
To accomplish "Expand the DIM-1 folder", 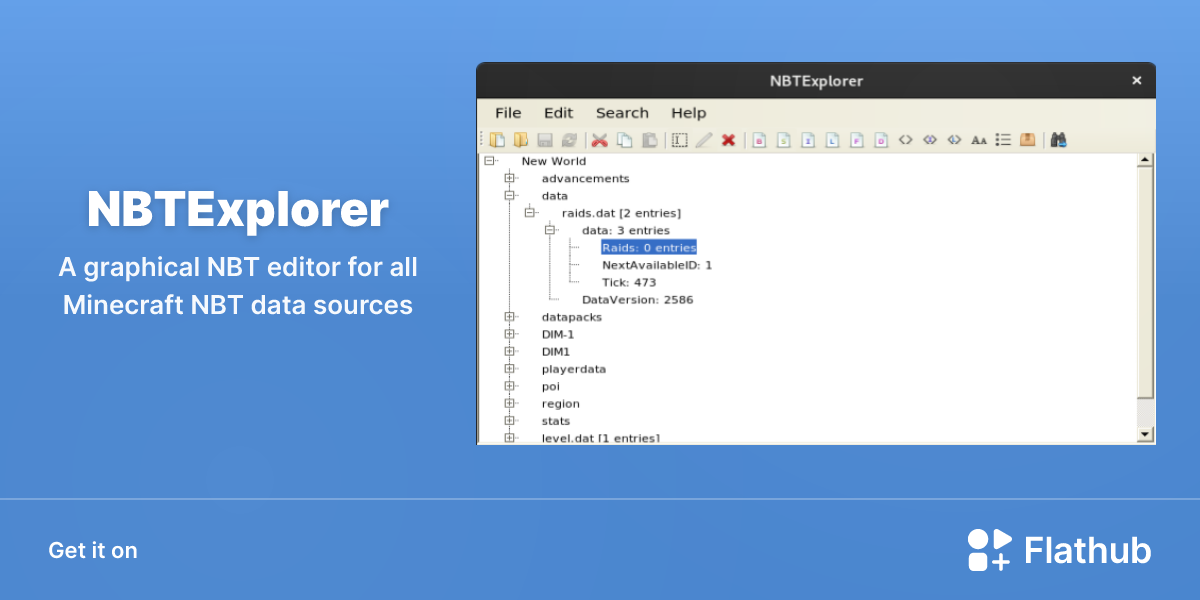I will click(x=509, y=334).
